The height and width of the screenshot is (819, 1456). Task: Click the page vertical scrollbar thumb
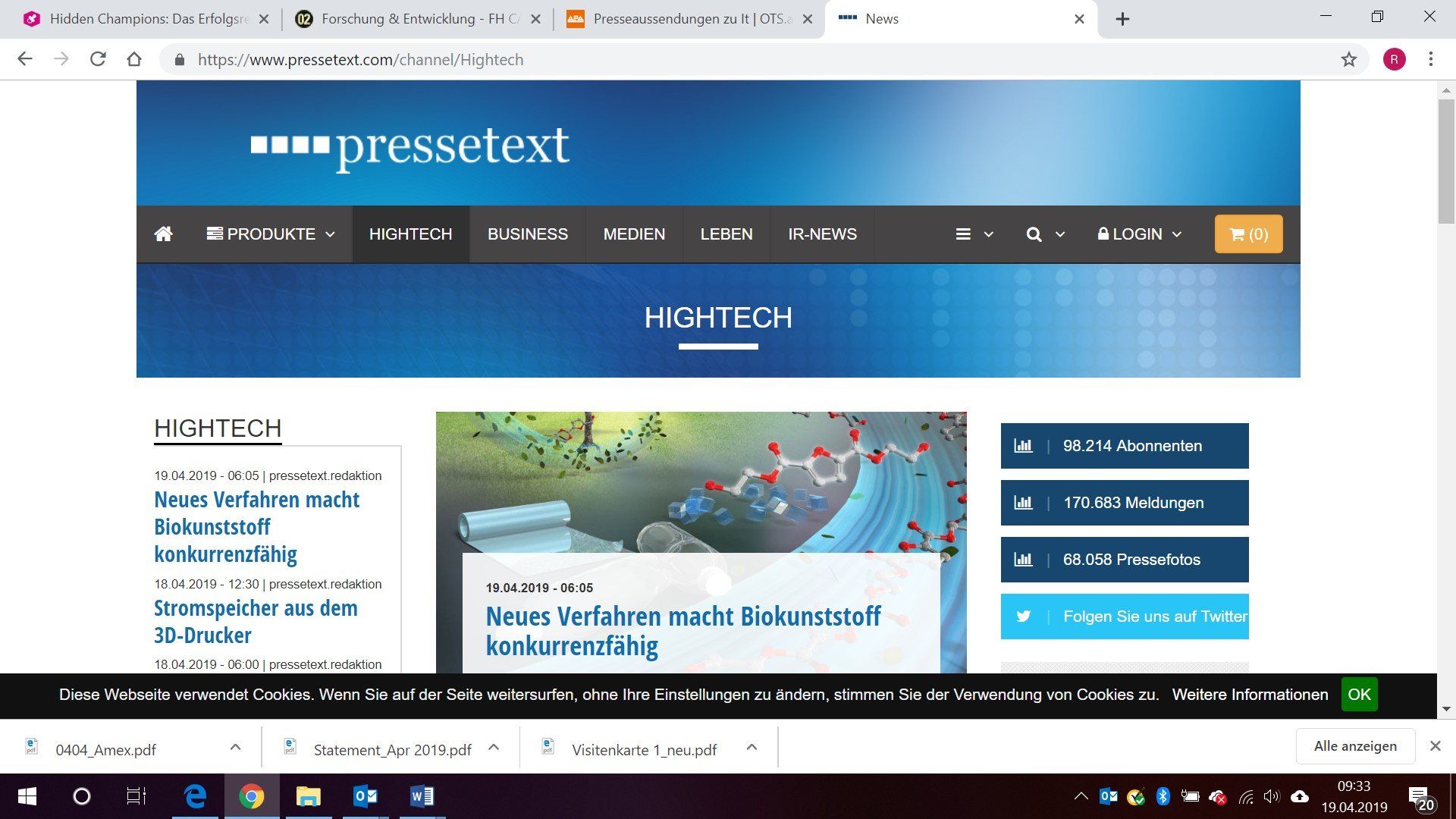(1446, 161)
